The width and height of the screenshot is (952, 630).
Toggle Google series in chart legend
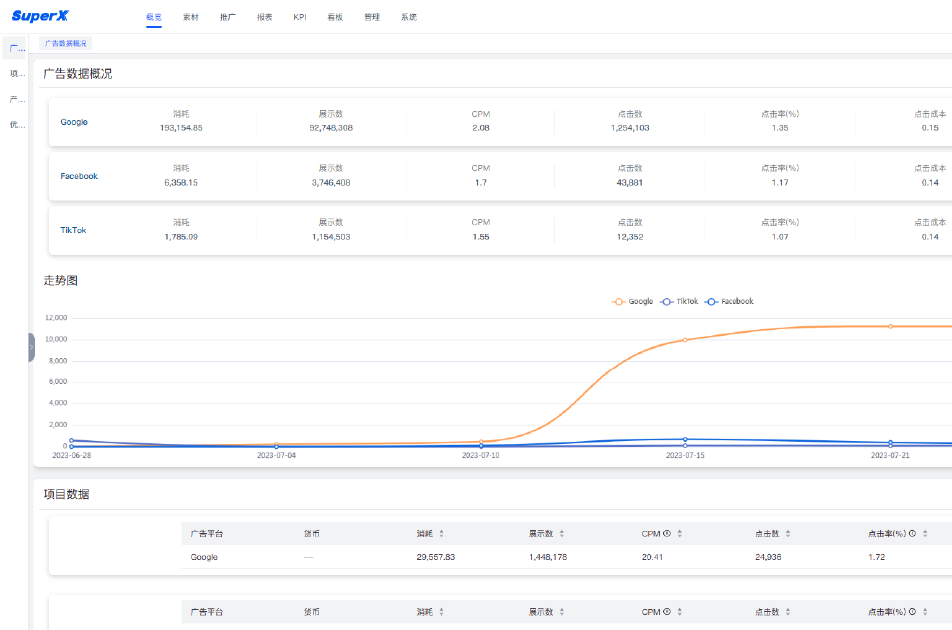633,301
